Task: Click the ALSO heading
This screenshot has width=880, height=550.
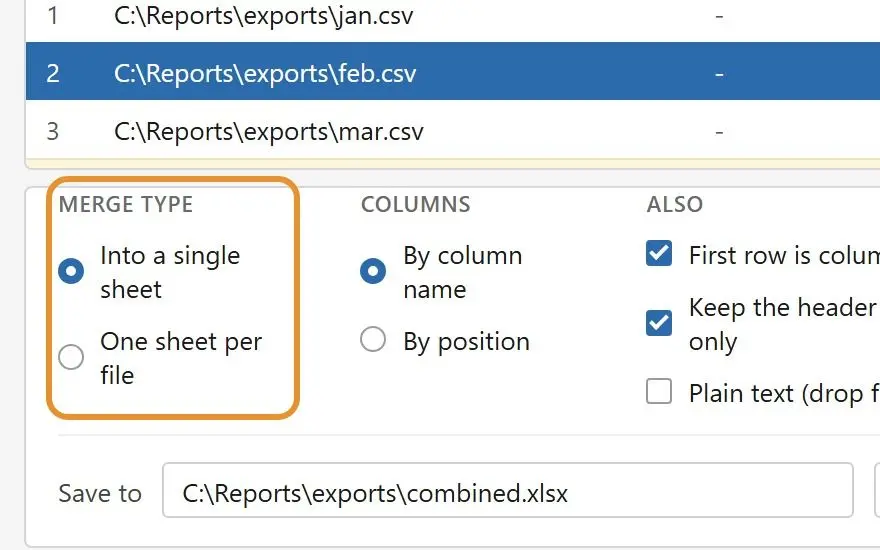Action: (x=675, y=204)
